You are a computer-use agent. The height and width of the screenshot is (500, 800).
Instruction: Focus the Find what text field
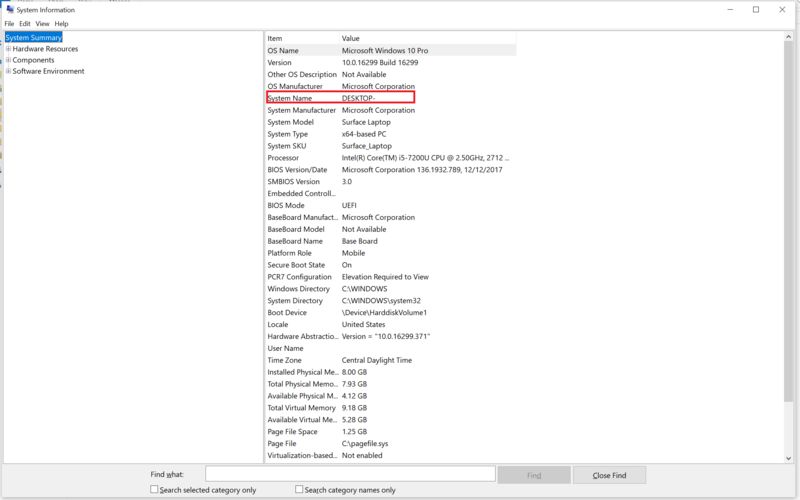(x=350, y=474)
